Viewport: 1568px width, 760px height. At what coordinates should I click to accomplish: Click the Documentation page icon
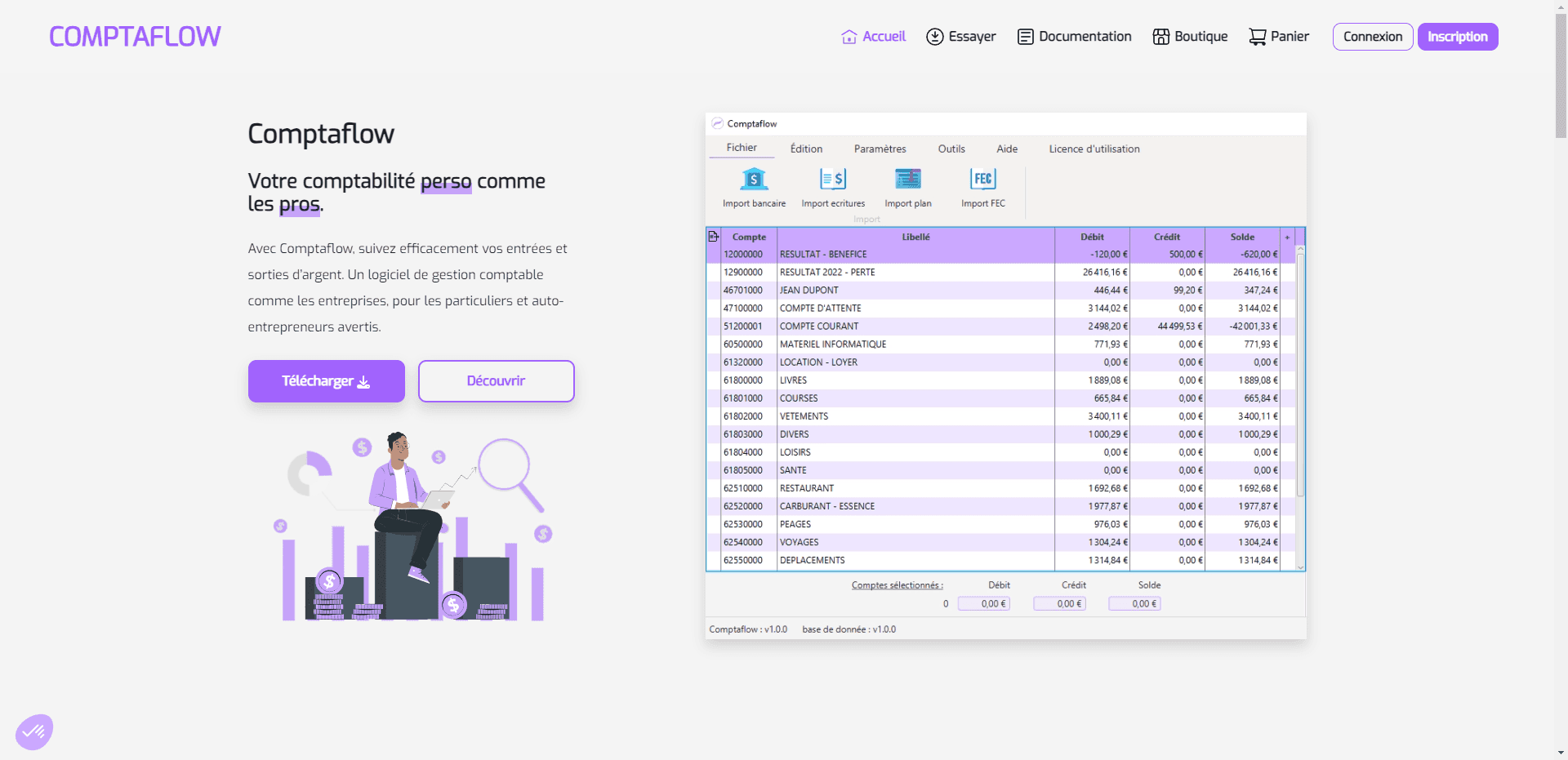(x=1026, y=37)
